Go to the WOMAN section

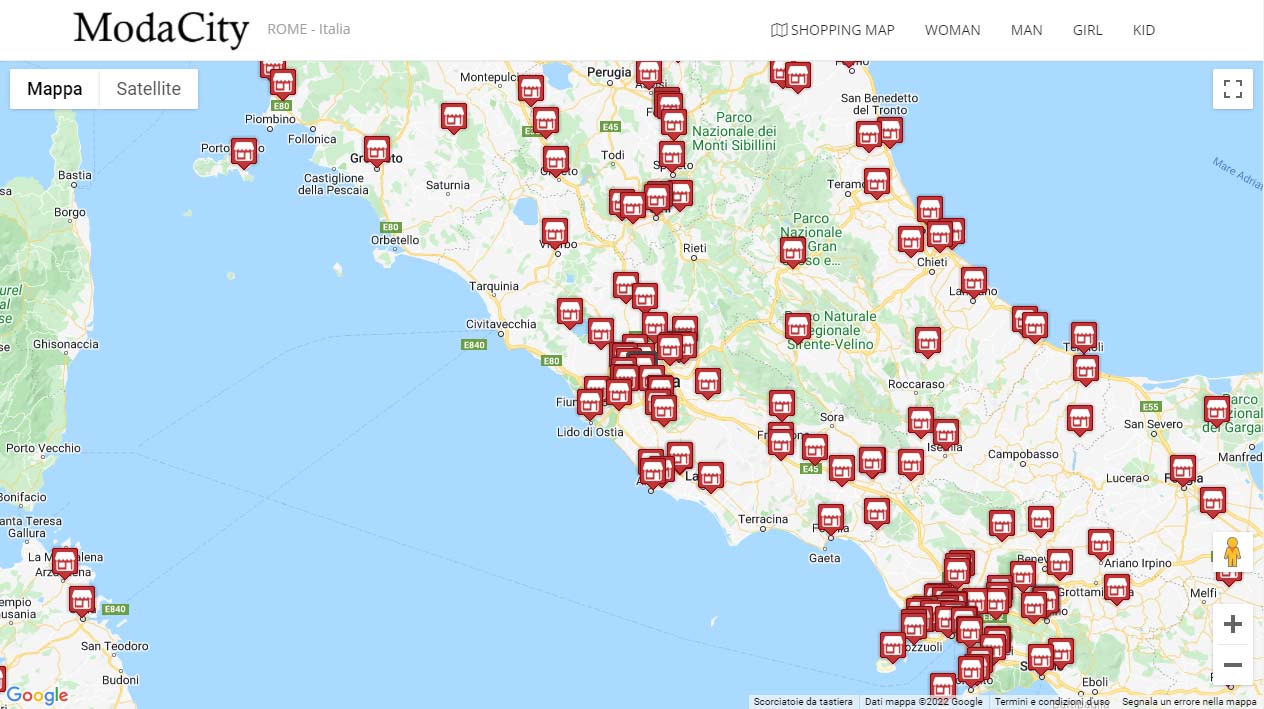[x=952, y=30]
